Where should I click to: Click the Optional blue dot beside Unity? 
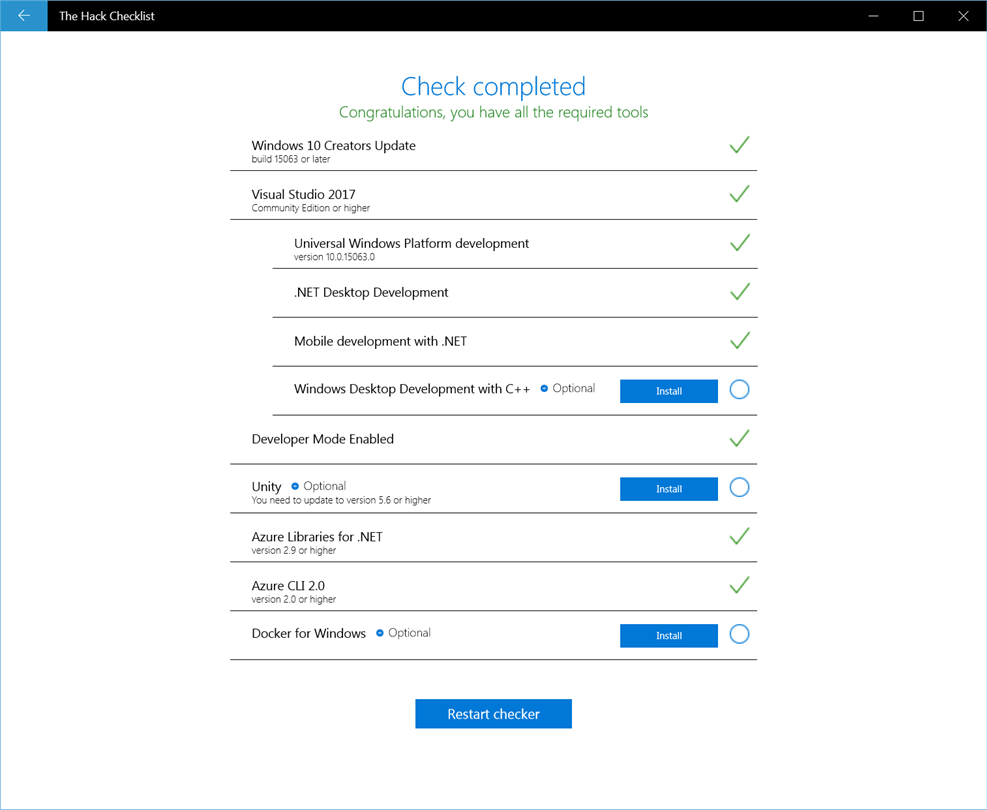295,486
